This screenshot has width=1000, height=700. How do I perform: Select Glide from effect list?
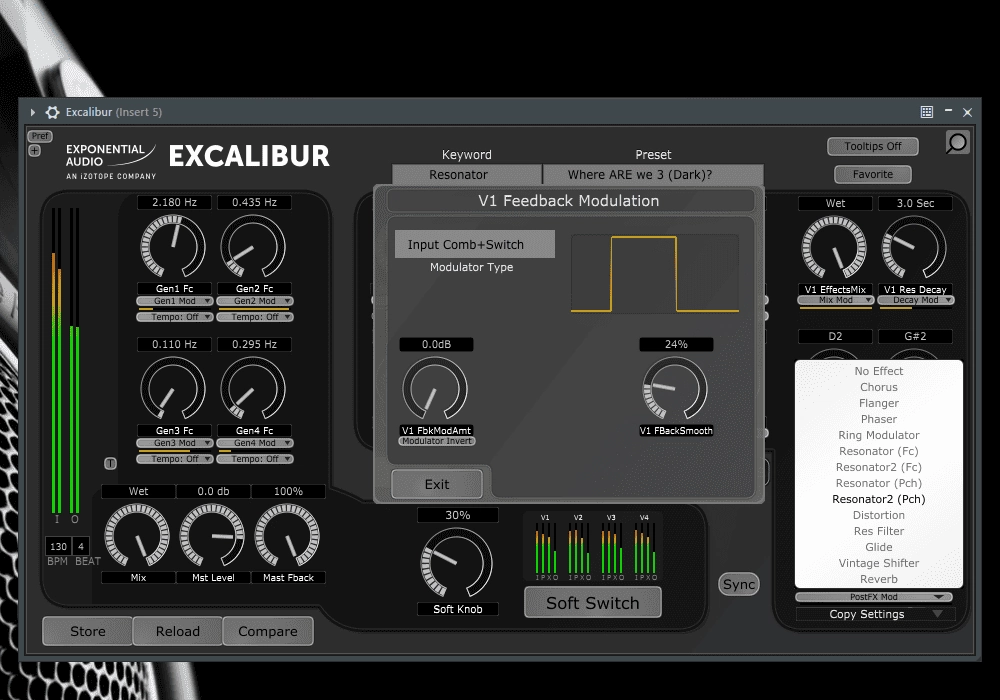pos(879,547)
